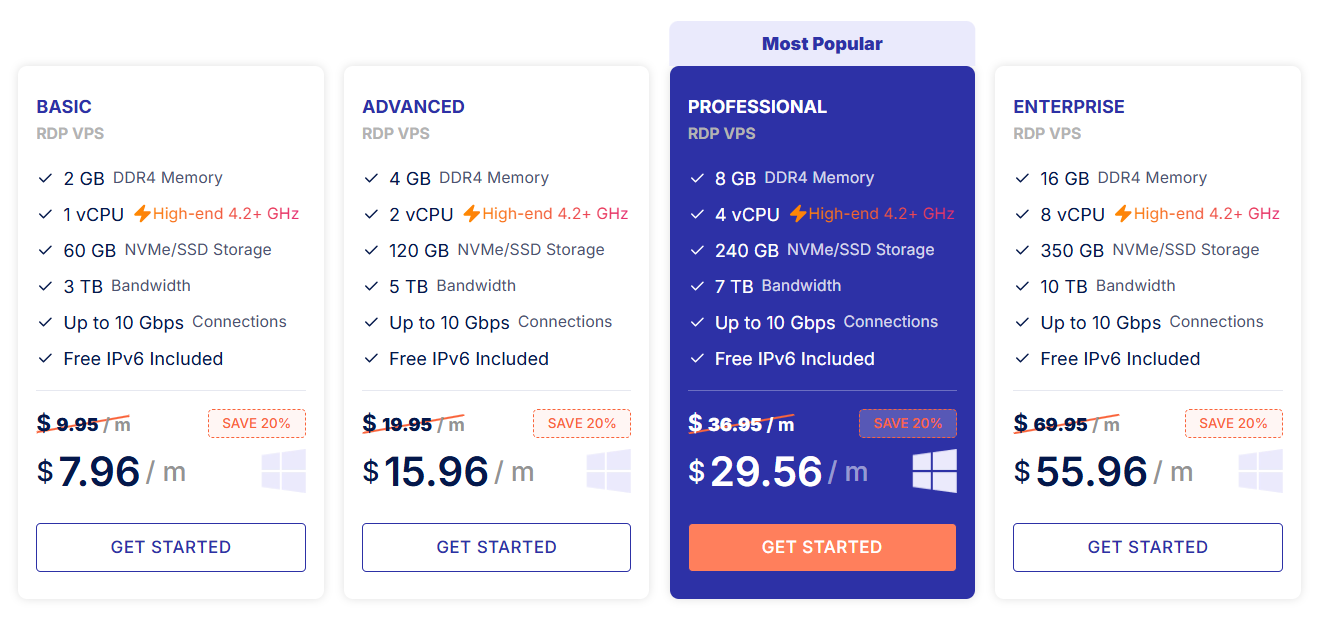
Task: Click checkmark next to 350 GB storage
Action: click(1022, 250)
